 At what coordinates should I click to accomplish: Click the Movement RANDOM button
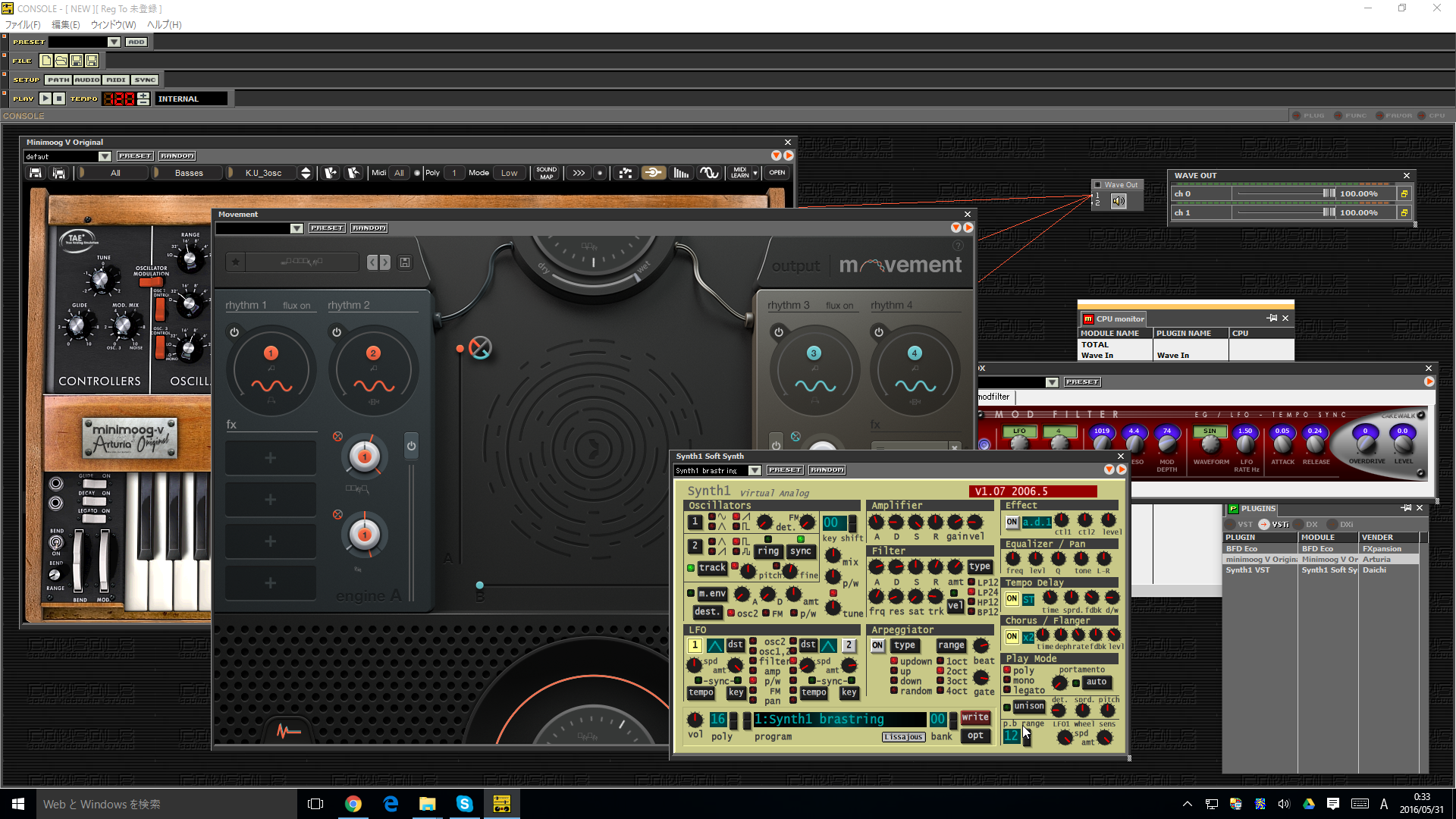pyautogui.click(x=369, y=228)
